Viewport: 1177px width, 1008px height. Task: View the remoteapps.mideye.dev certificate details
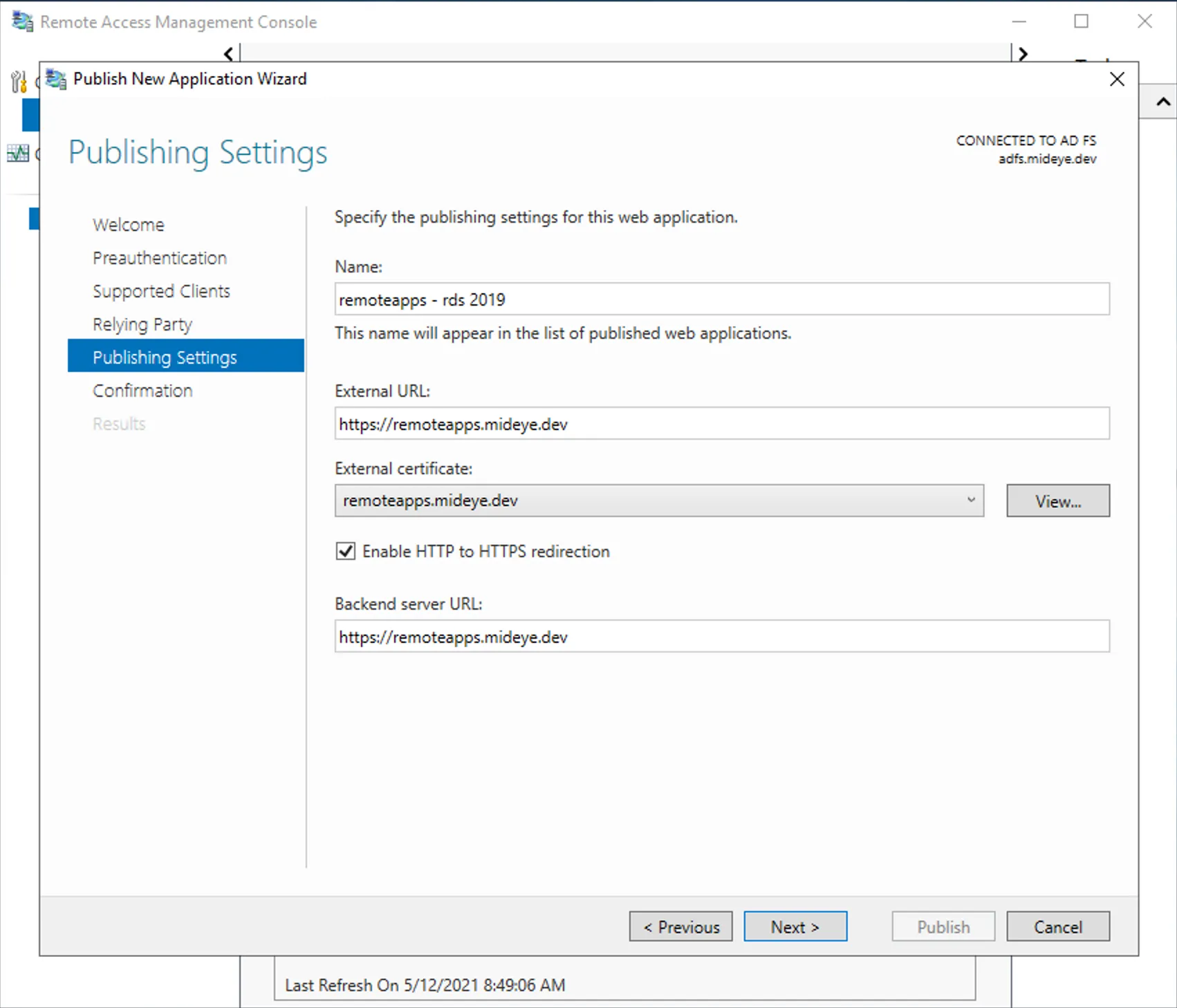(x=1057, y=501)
